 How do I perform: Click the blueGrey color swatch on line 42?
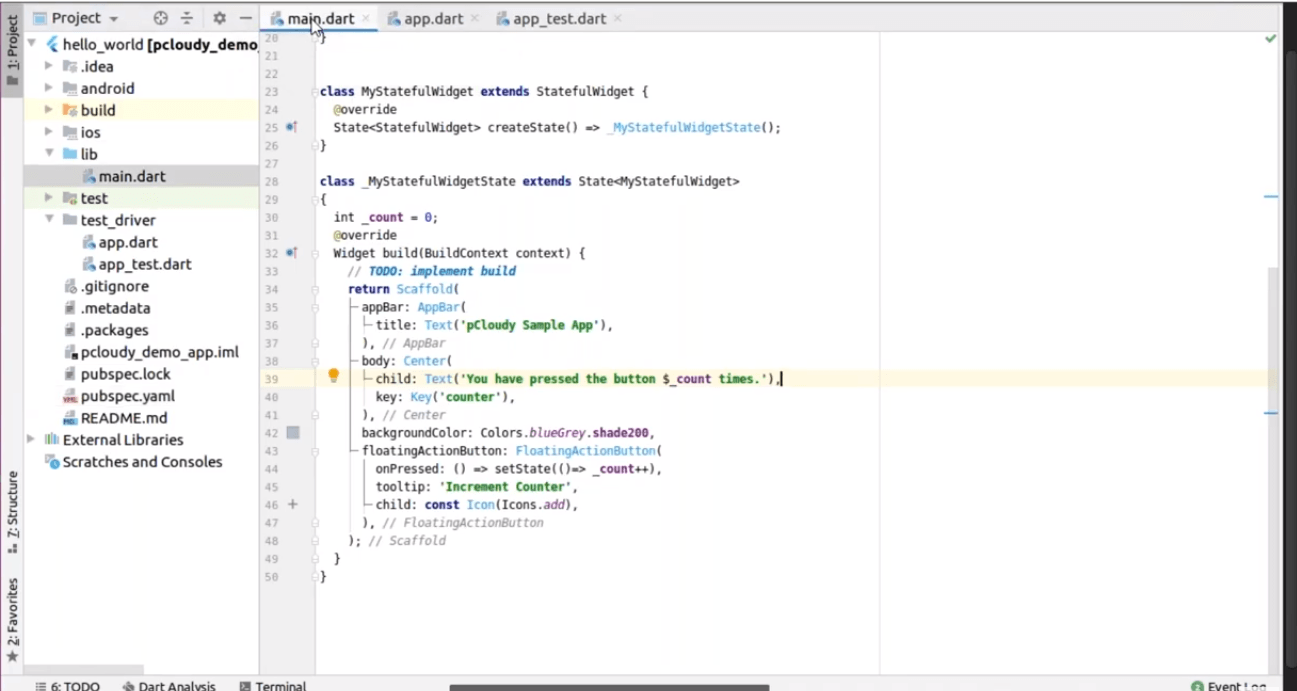click(x=293, y=433)
